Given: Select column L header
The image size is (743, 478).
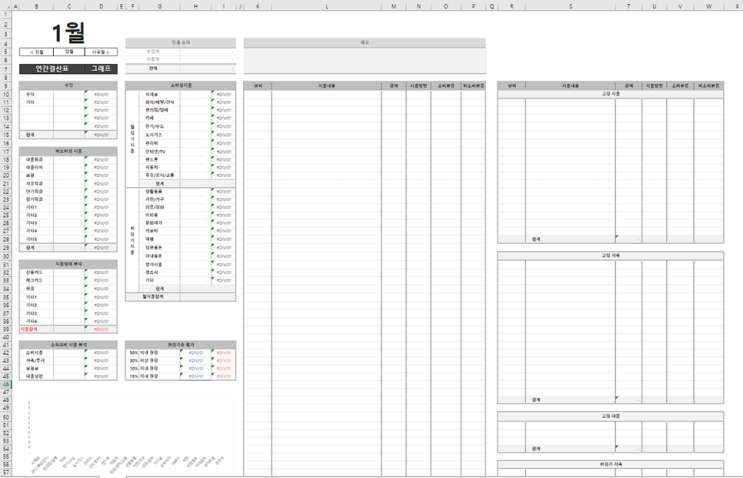Looking at the screenshot, I should [326, 6].
